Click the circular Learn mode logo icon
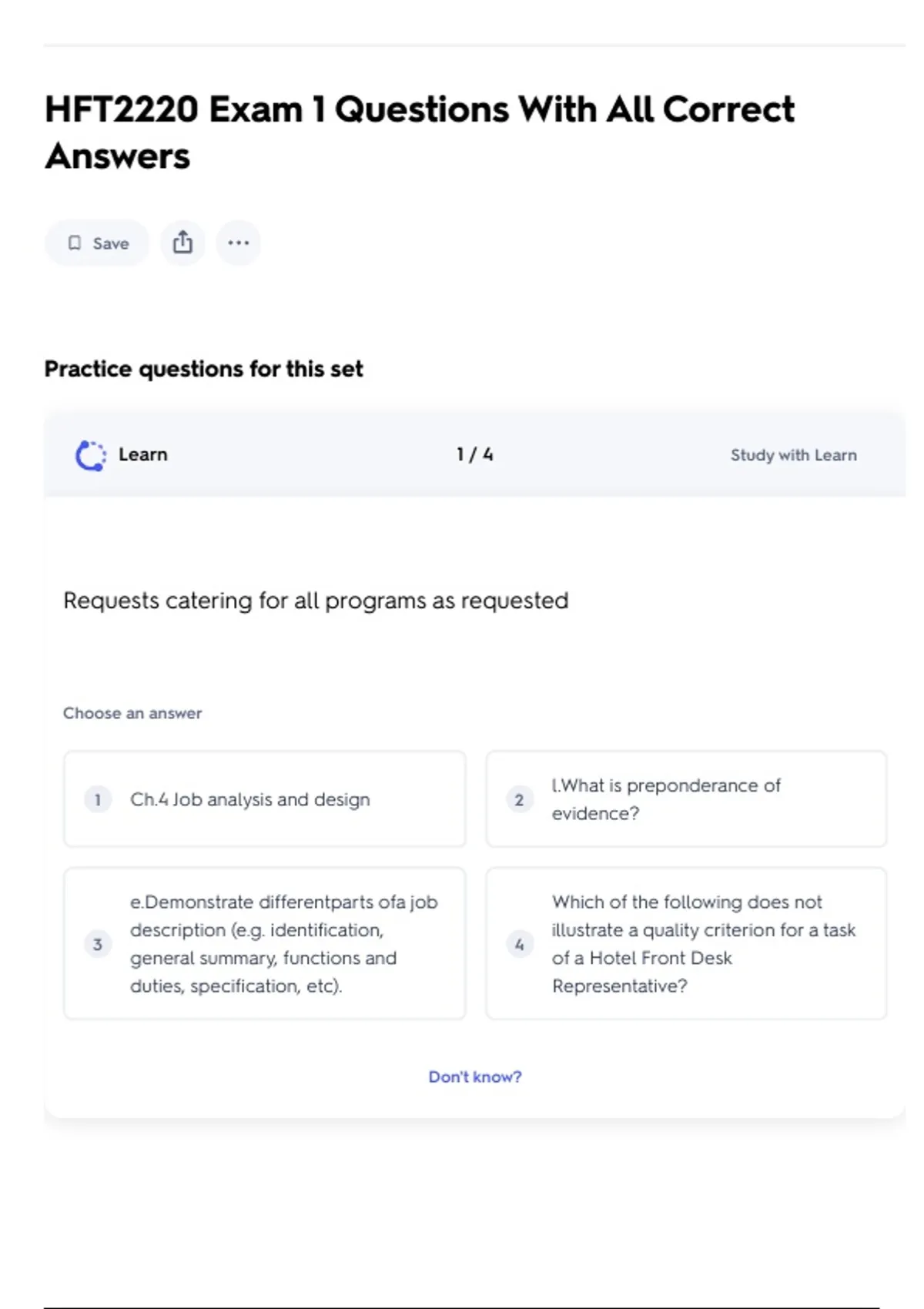924x1309 pixels. pyautogui.click(x=91, y=455)
